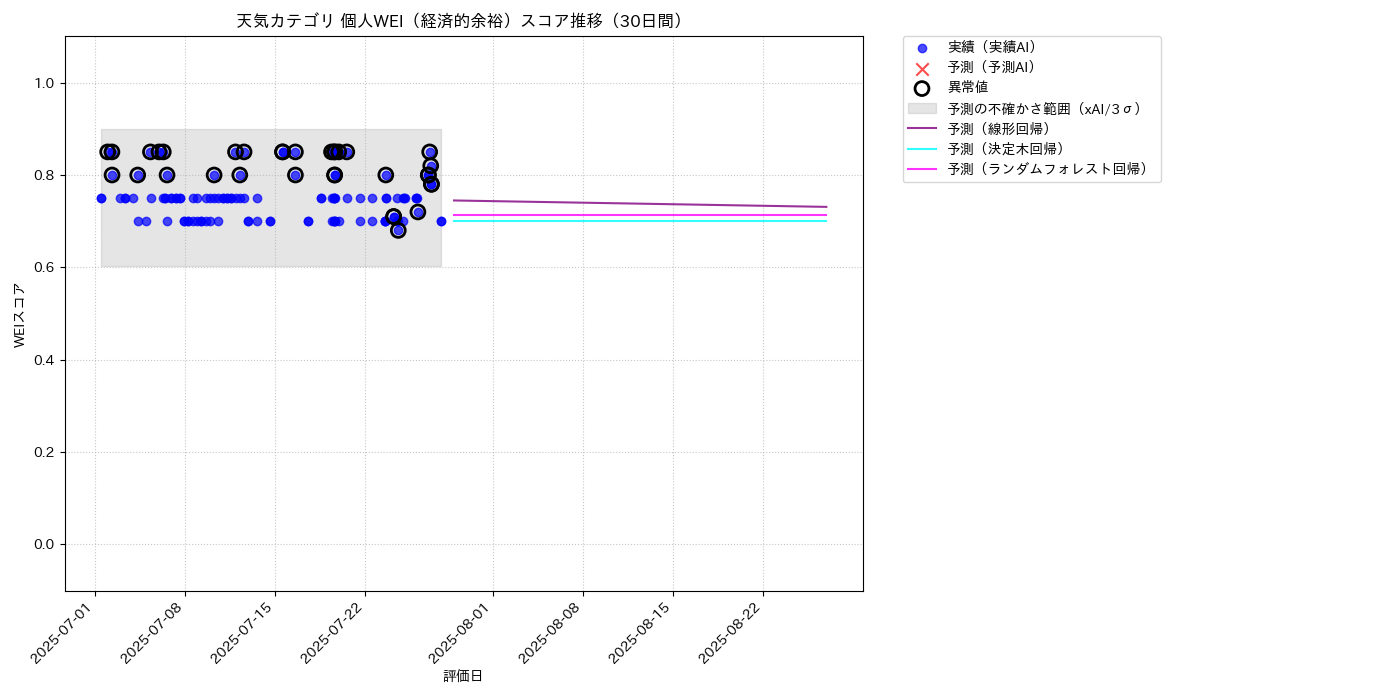This screenshot has width=1400, height=700.
Task: Click the lowest circled anomaly point near 0.68
Action: coord(398,230)
